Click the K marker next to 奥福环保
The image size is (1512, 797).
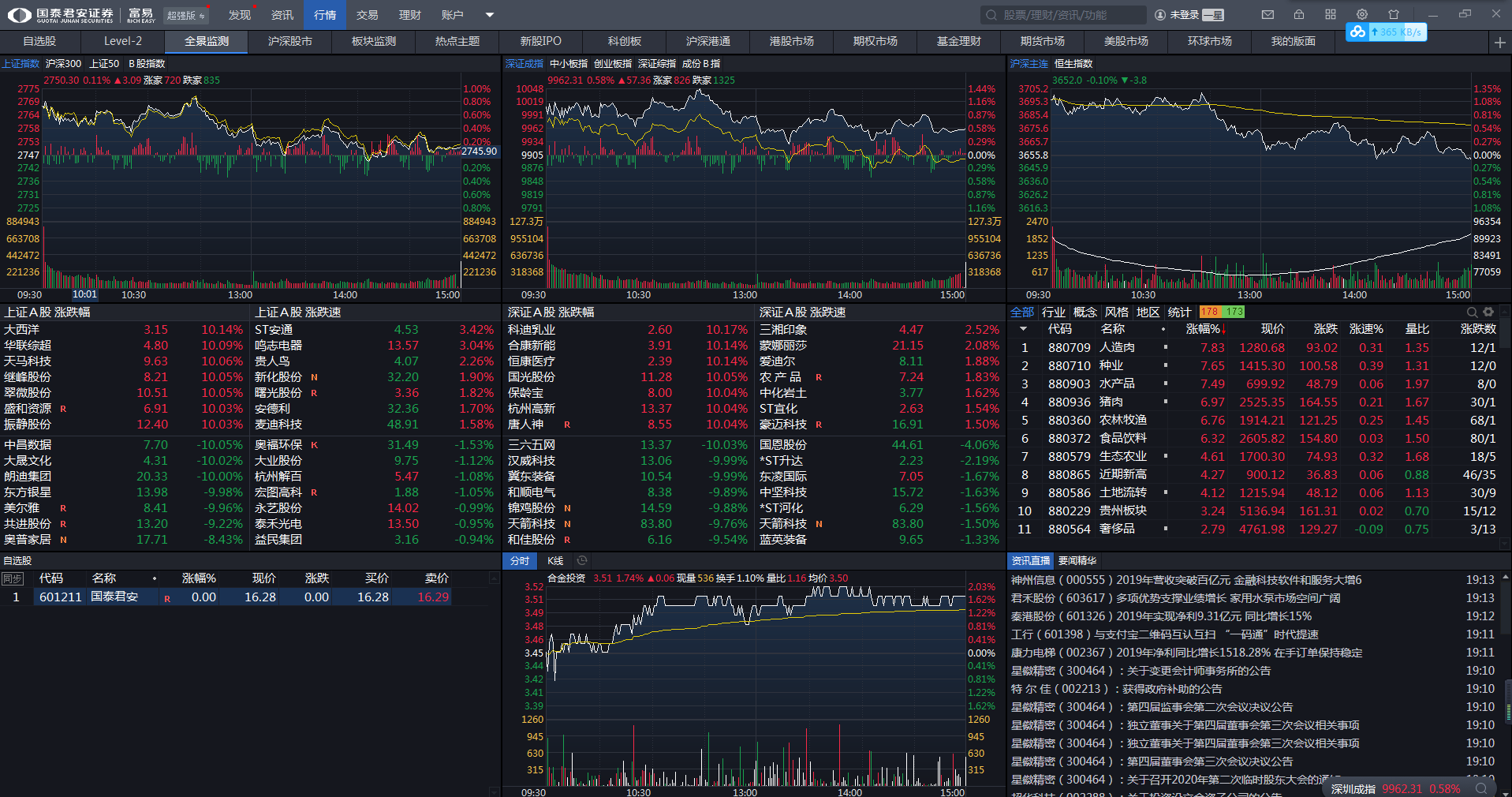point(314,446)
